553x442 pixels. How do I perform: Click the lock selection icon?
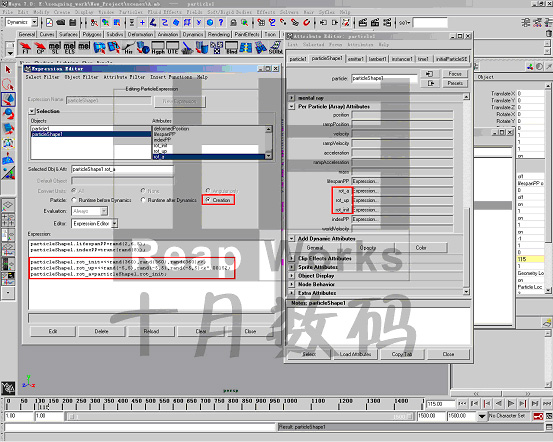pos(233,23)
